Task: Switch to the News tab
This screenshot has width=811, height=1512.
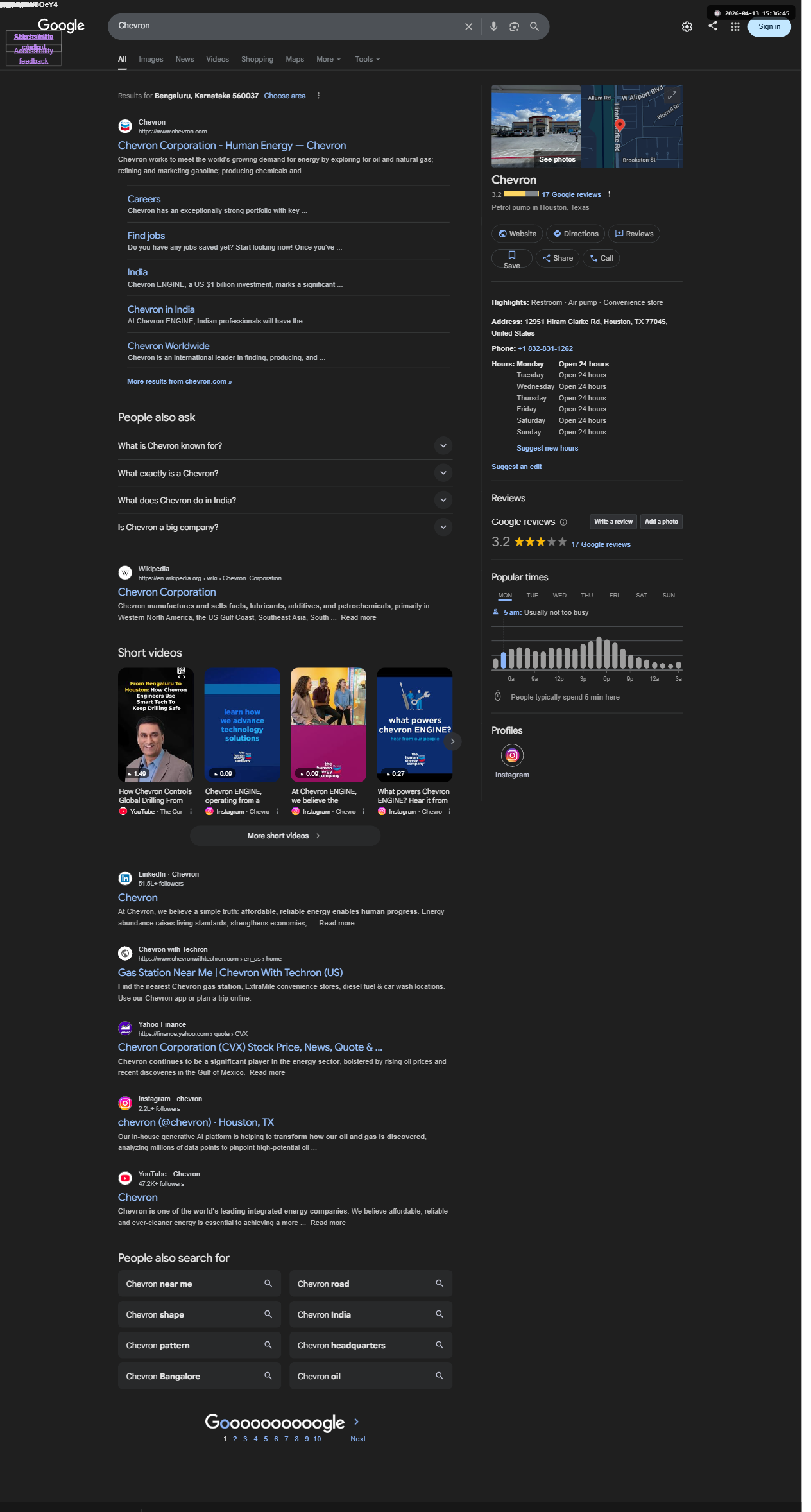Action: pyautogui.click(x=185, y=59)
